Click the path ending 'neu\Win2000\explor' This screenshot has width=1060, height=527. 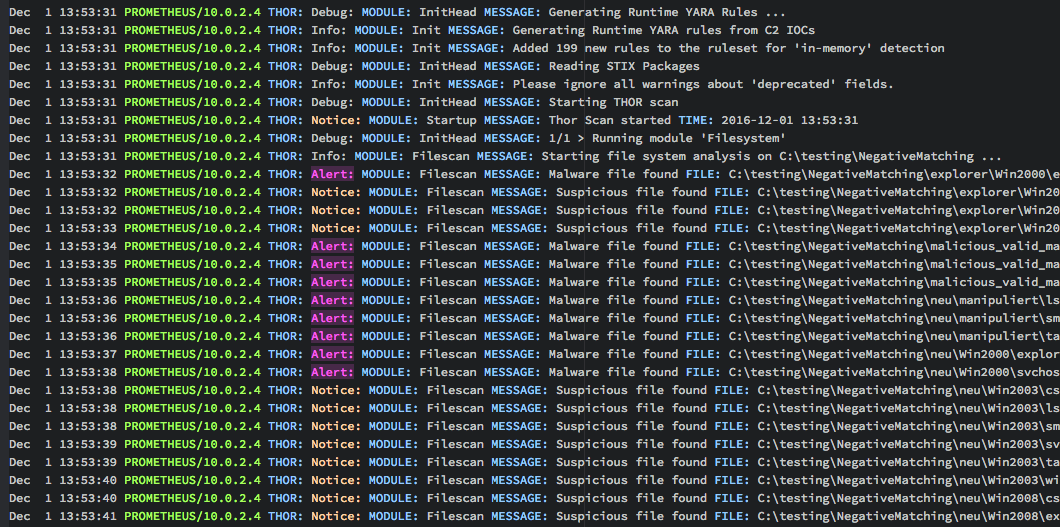coord(894,354)
